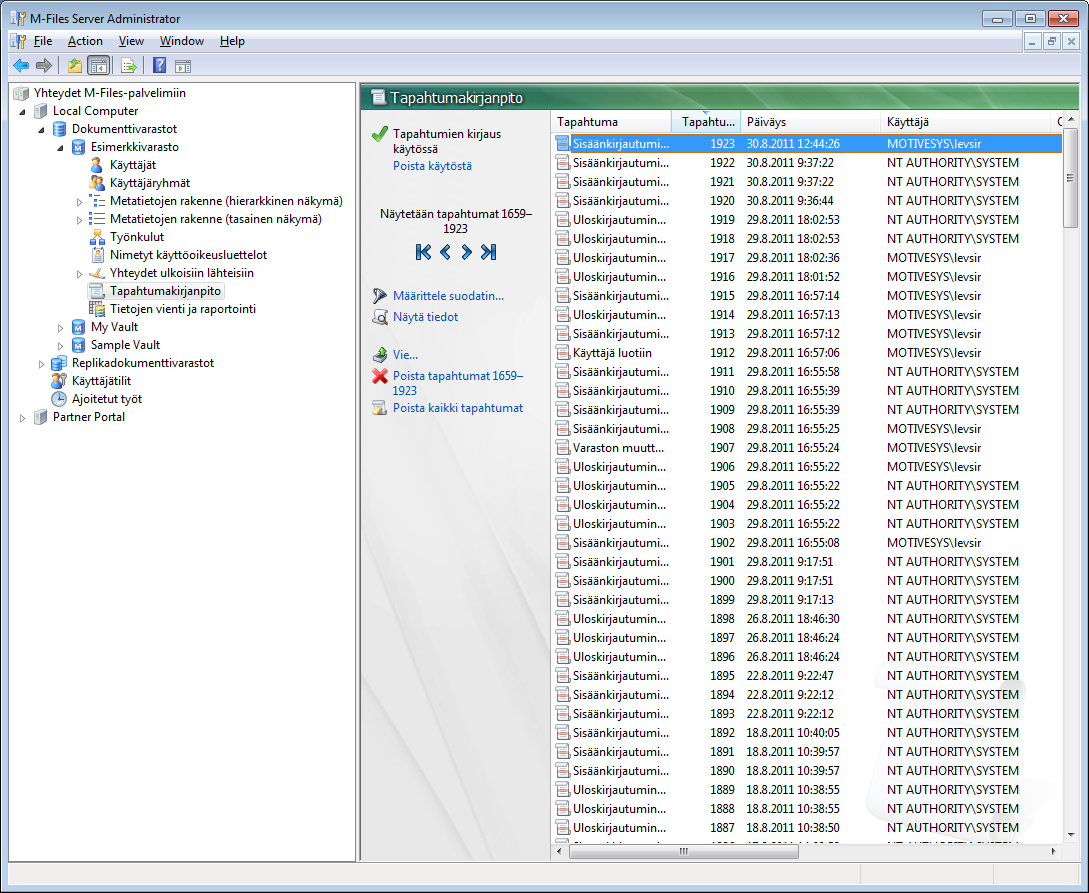The height and width of the screenshot is (893, 1089).
Task: Click the filter icon beside Määrittele suodatin
Action: (x=379, y=296)
